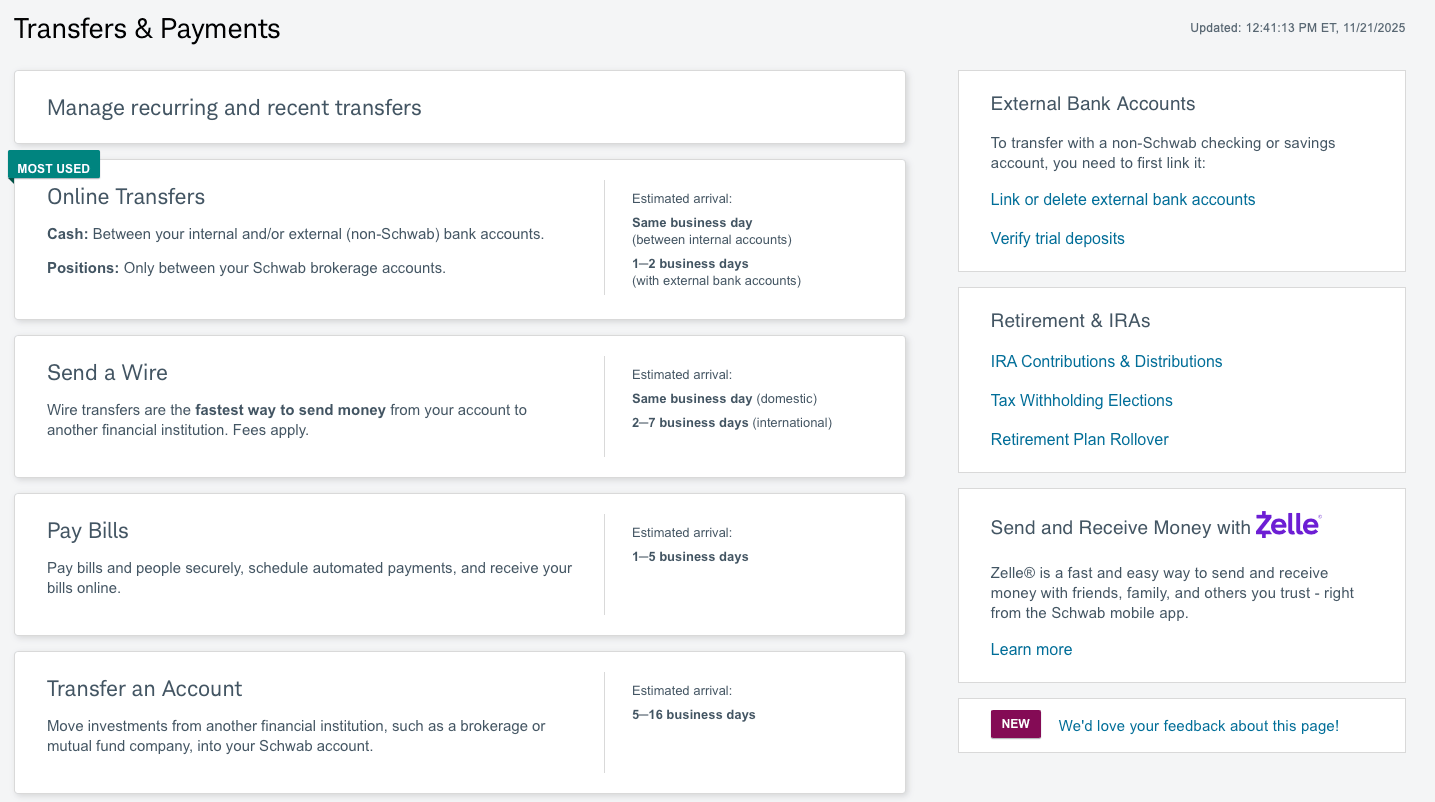This screenshot has width=1435, height=802.
Task: Click the External Bank Accounts heading
Action: (1092, 104)
